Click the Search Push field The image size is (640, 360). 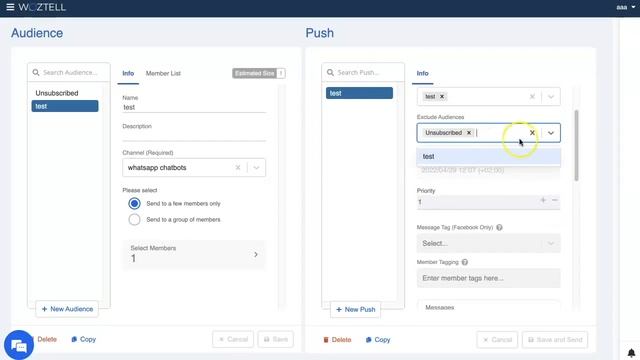[363, 72]
